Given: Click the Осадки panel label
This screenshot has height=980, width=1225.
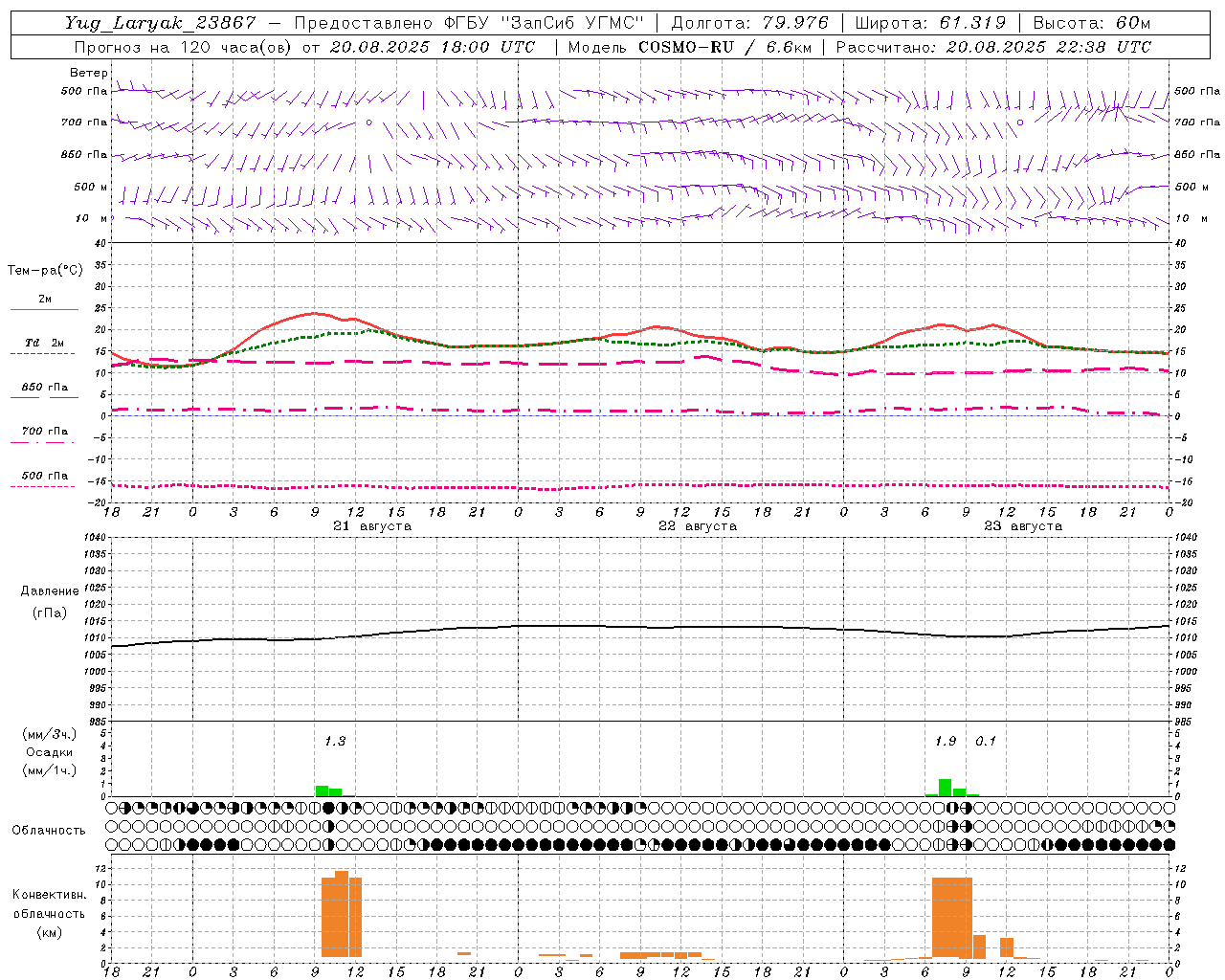Looking at the screenshot, I should tap(50, 752).
